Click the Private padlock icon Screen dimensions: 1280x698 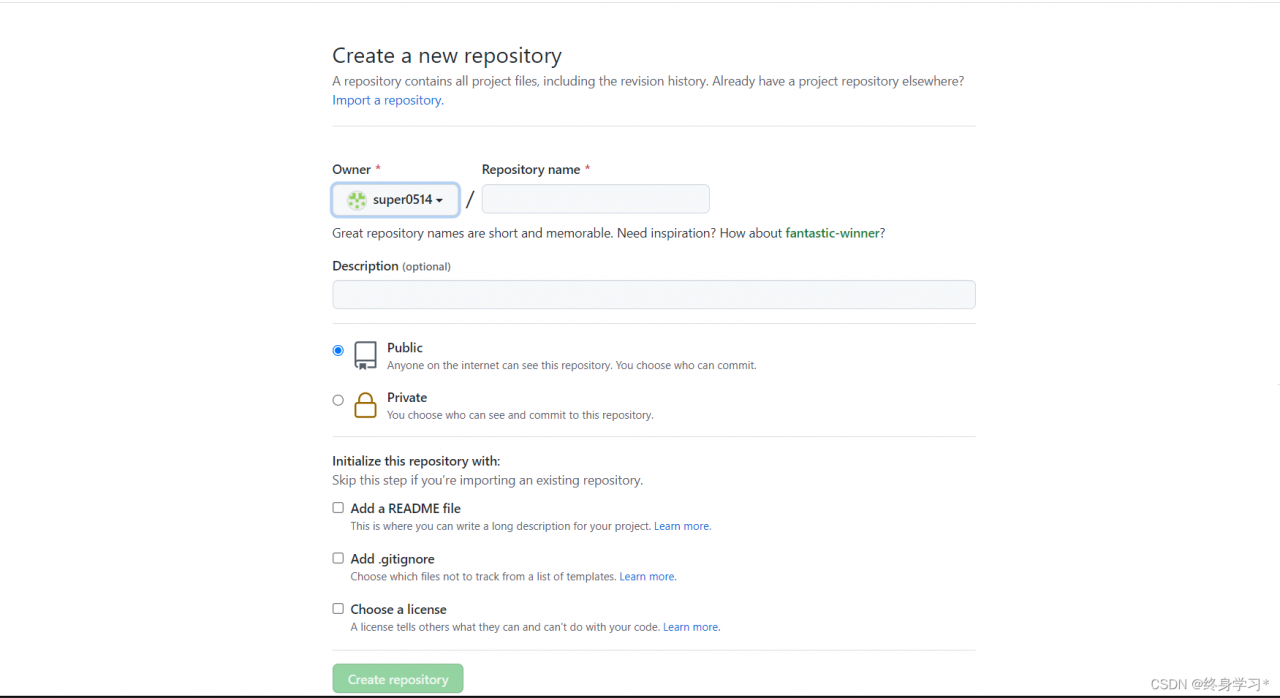point(366,405)
